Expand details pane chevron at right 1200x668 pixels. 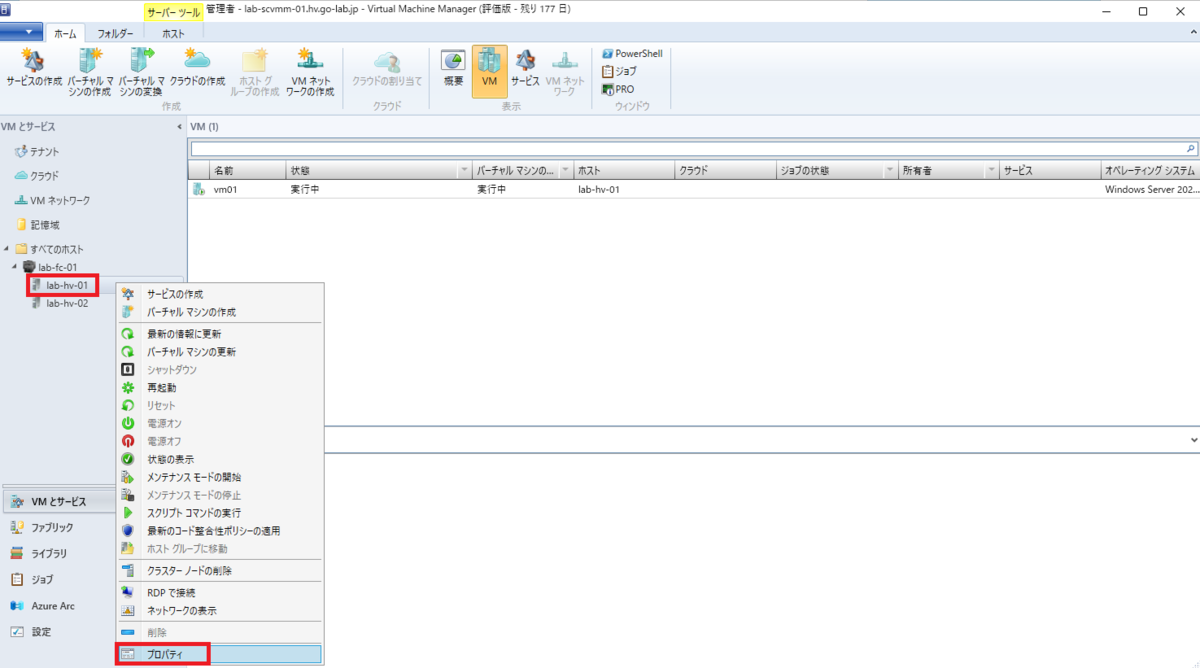(1193, 439)
